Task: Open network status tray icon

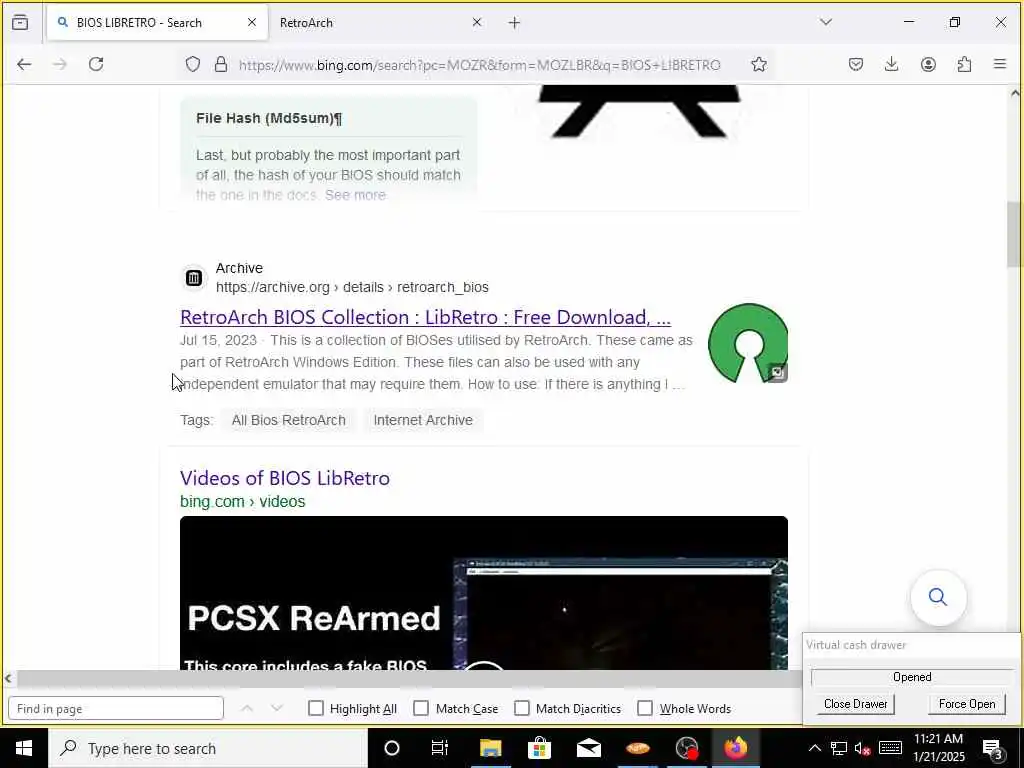Action: tap(839, 748)
